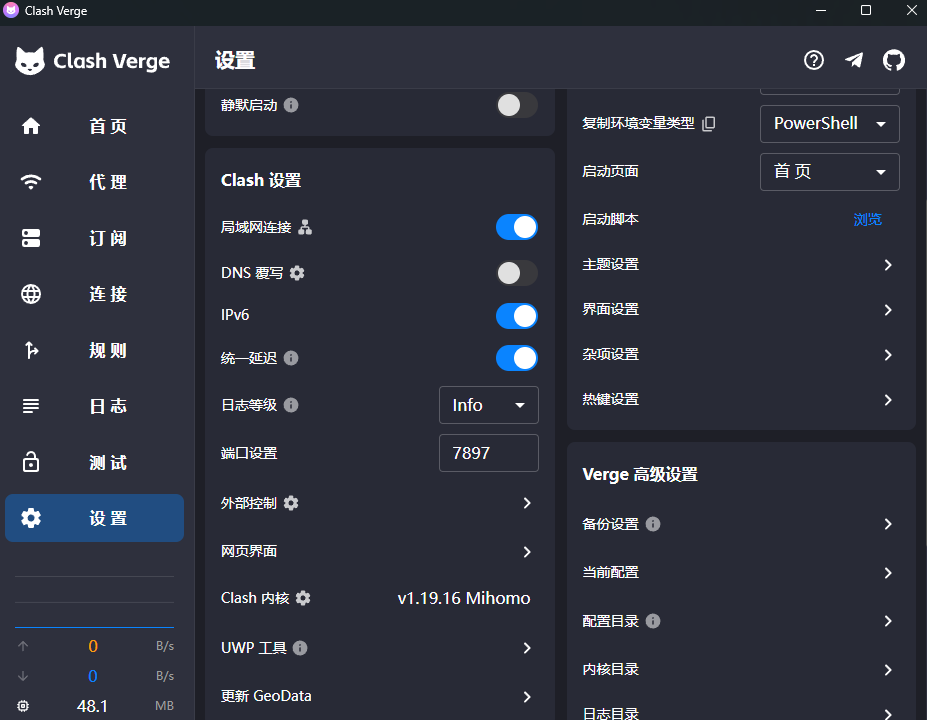This screenshot has height=720, width=927.
Task: Open the 内核目录 entry
Action: point(740,669)
